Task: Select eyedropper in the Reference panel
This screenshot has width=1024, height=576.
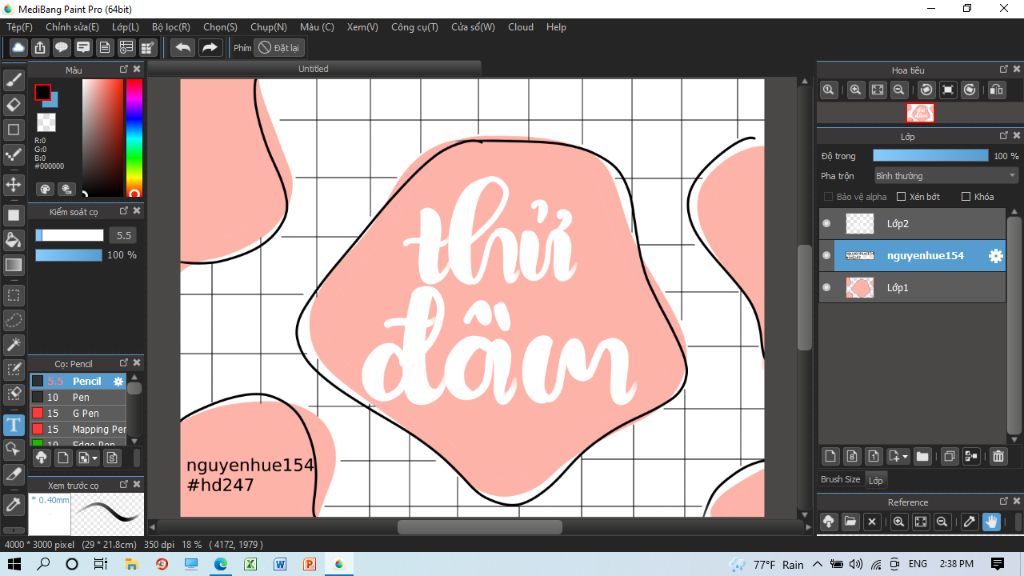Action: click(969, 522)
